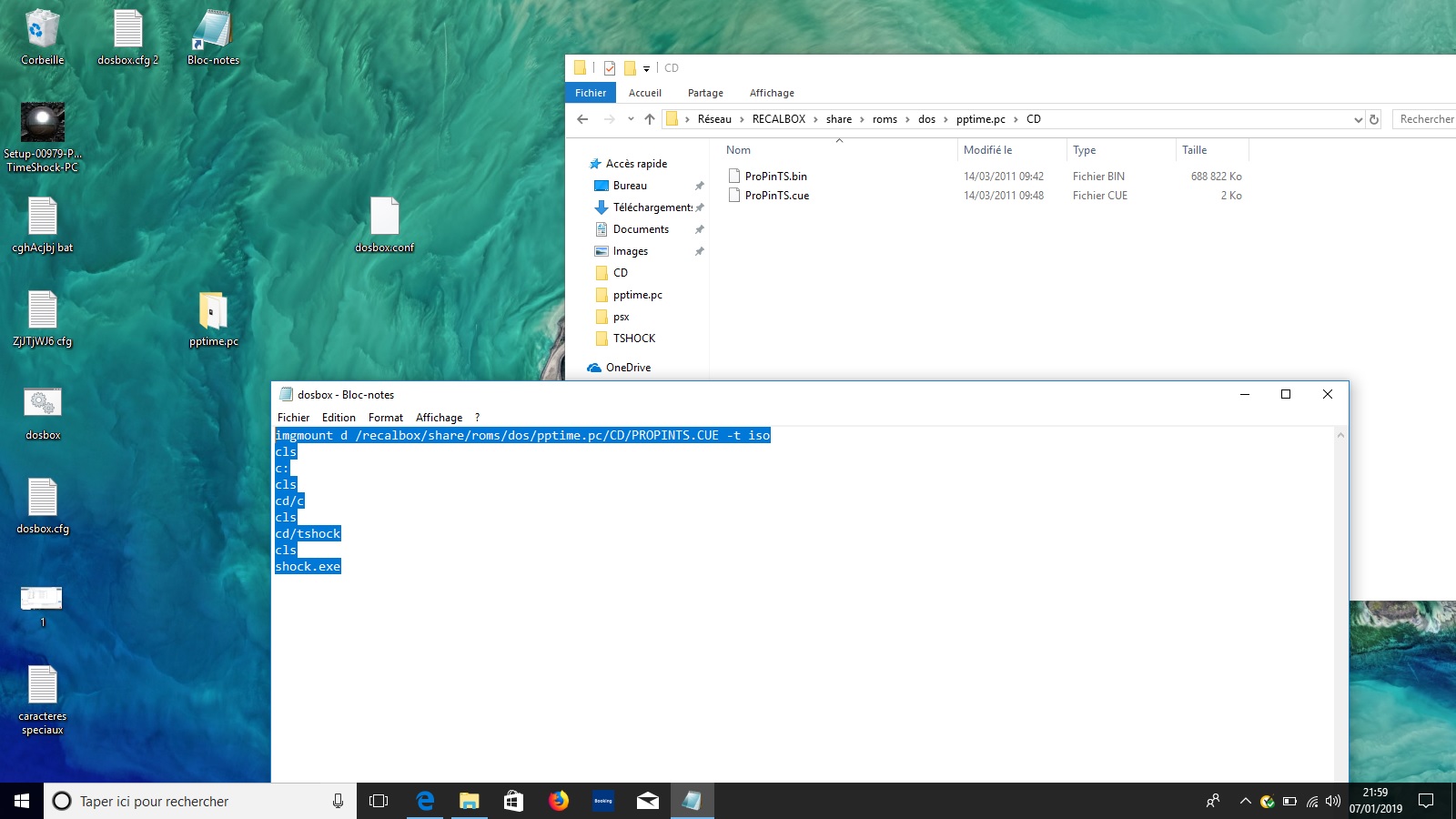Click the Properties icon in Explorer quick toolbar
This screenshot has height=819, width=1456.
(610, 68)
